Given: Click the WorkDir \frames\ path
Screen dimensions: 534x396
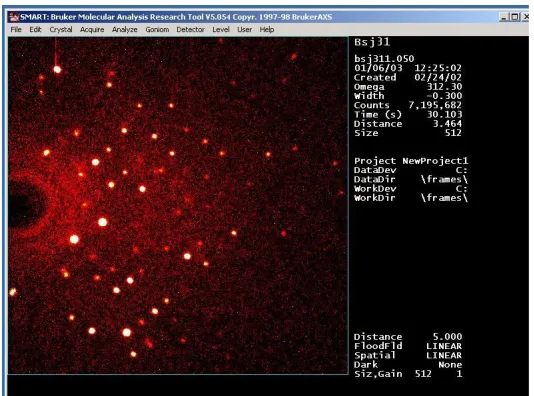Looking at the screenshot, I should tap(444, 198).
